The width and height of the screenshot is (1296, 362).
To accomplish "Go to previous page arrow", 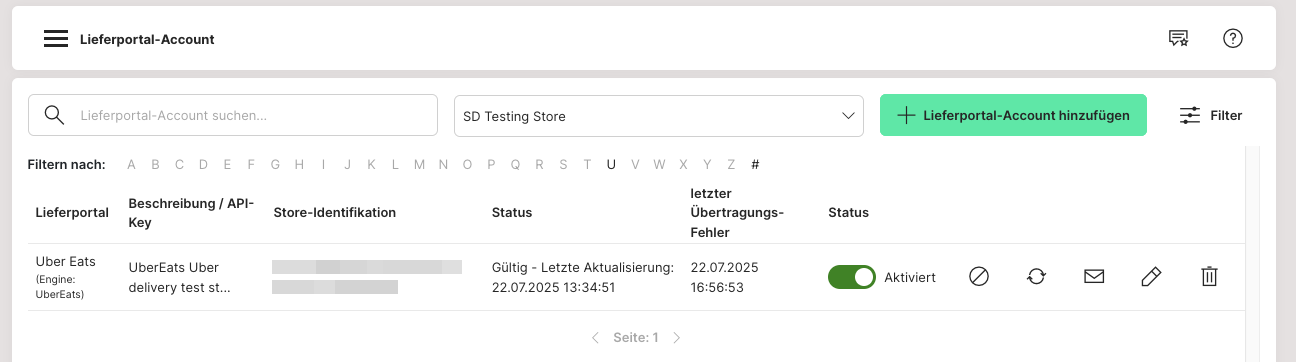I will (596, 338).
